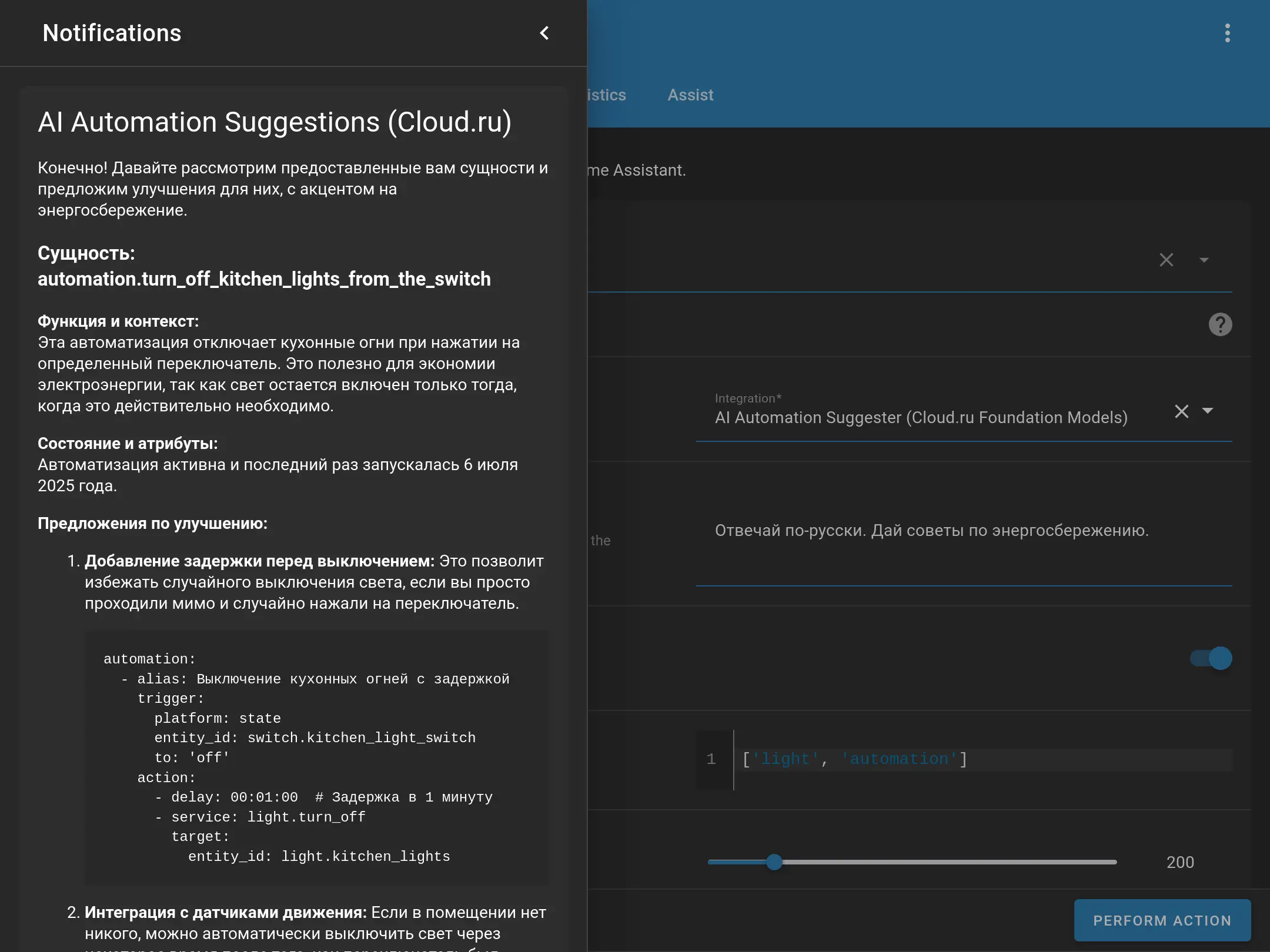Click the 'Предложения по улучшению:' heading
Viewport: 1270px width, 952px height.
pyautogui.click(x=152, y=524)
